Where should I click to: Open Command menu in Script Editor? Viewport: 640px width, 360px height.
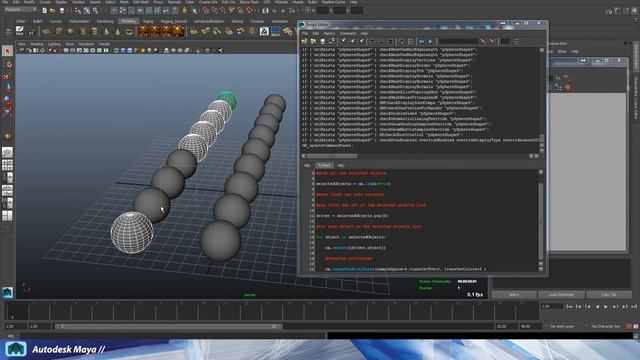[x=348, y=33]
